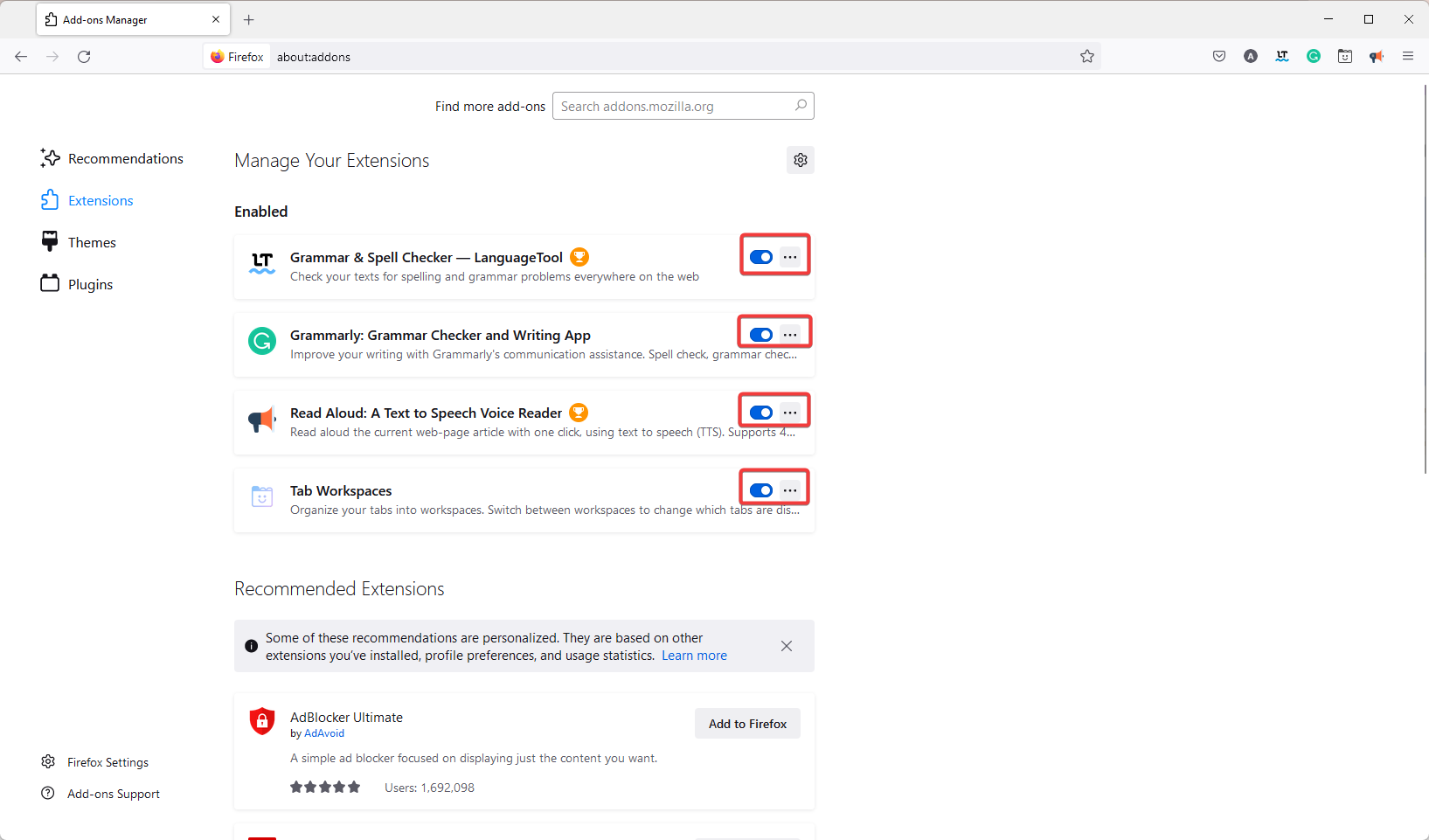Disable the Grammarly extension toggle
Screen dimensions: 1429x840
[x=761, y=335]
